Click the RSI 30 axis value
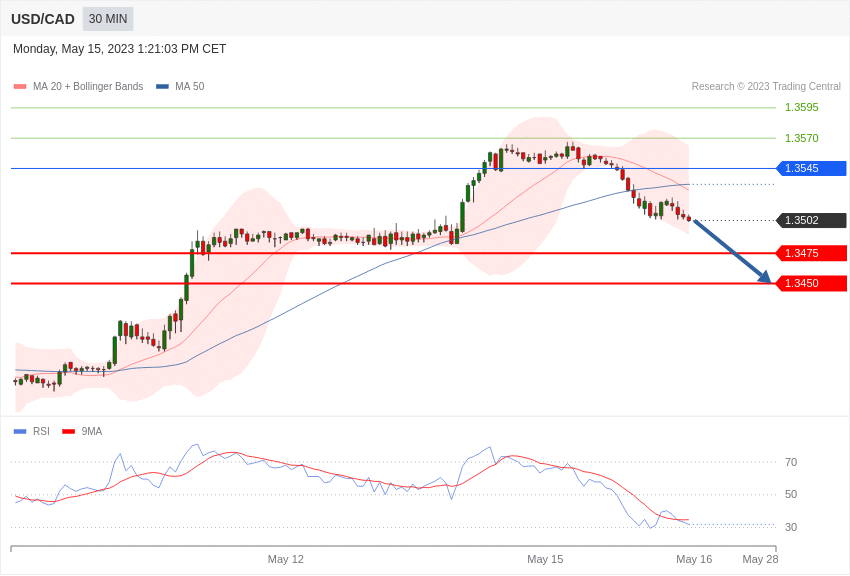 click(x=791, y=527)
